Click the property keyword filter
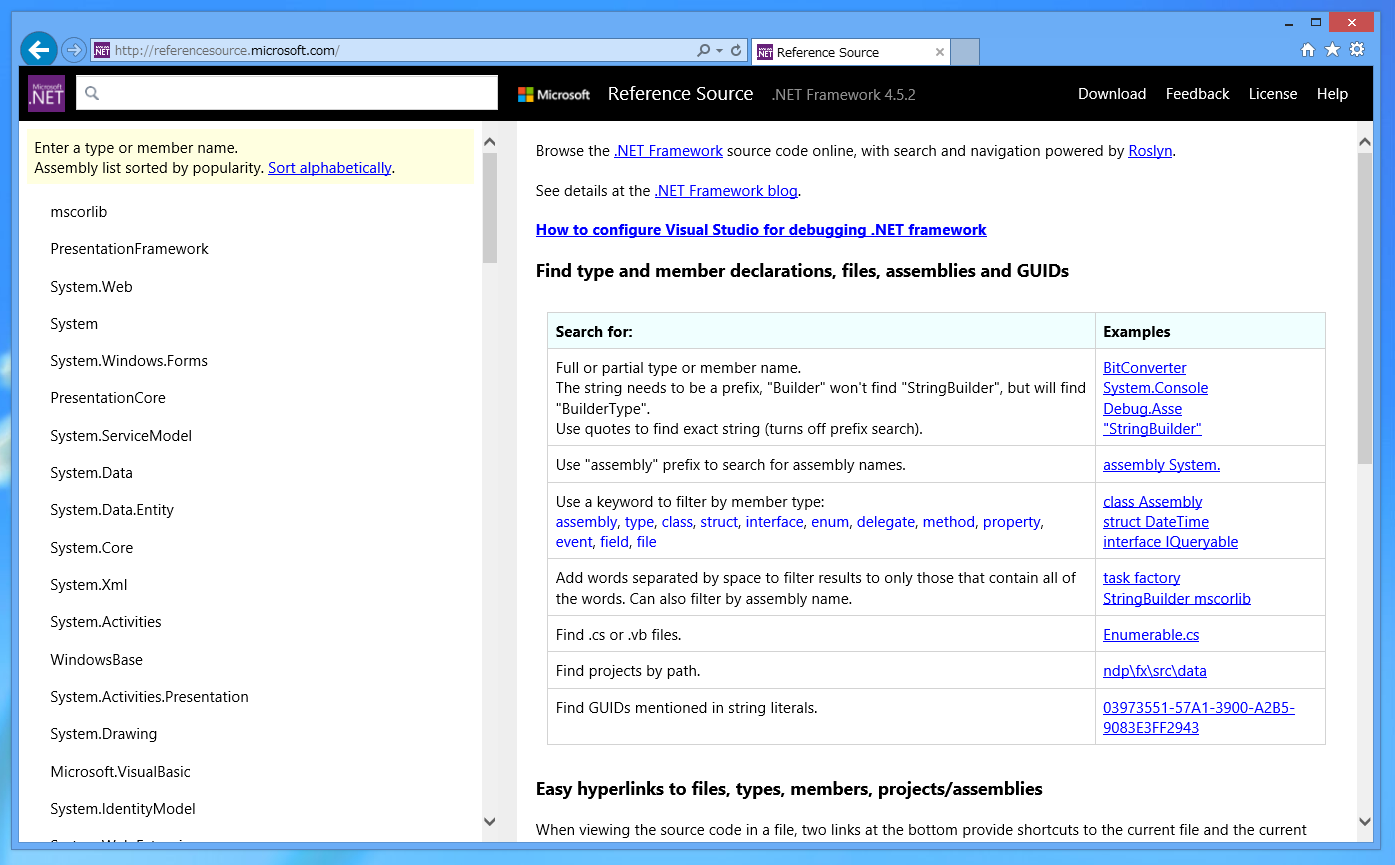Screen dimensions: 1395x865 (x=1011, y=522)
